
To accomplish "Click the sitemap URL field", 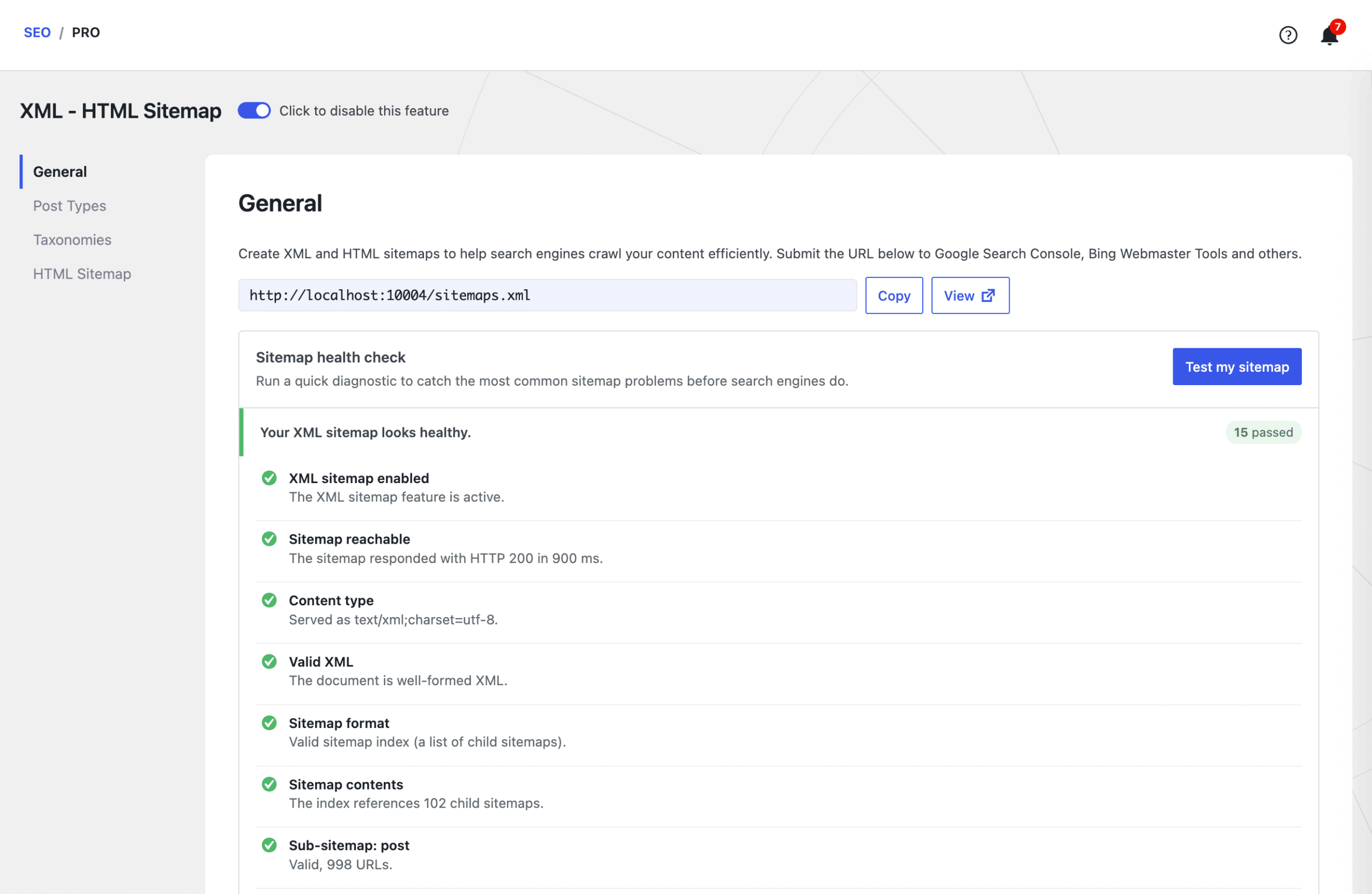I will (548, 296).
